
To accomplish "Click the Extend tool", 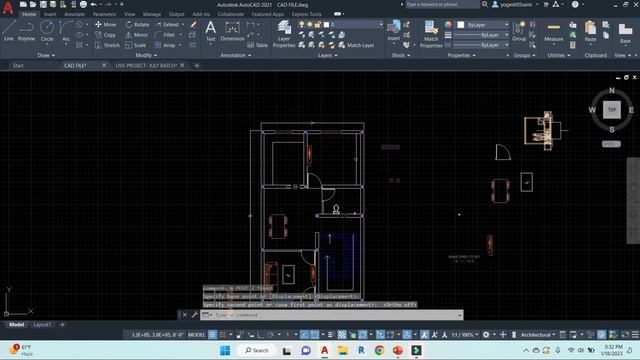I will (x=167, y=24).
